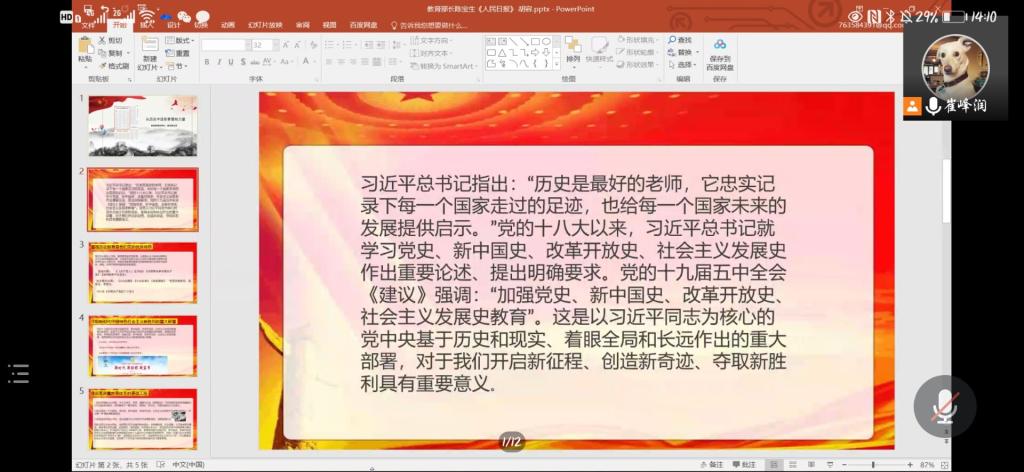Screen dimensions: 1024x472
Task: Select slide 4 thumbnail
Action: coord(143,346)
